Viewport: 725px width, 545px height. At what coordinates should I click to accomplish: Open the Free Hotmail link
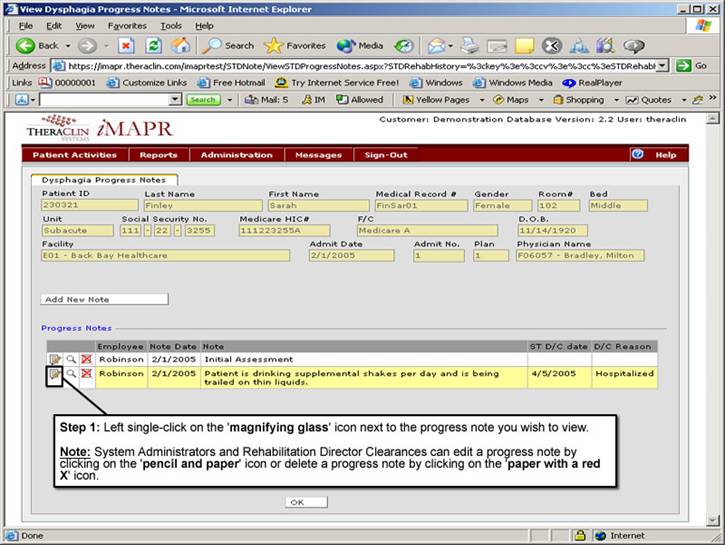[231, 83]
